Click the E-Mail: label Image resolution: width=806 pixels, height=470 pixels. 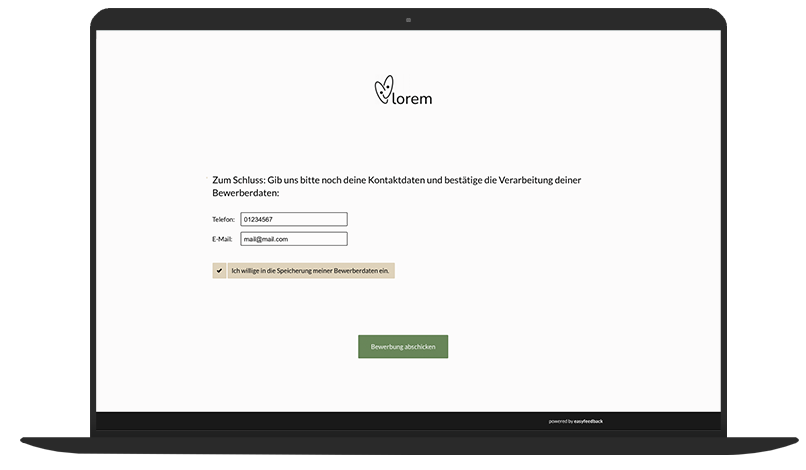(222, 239)
